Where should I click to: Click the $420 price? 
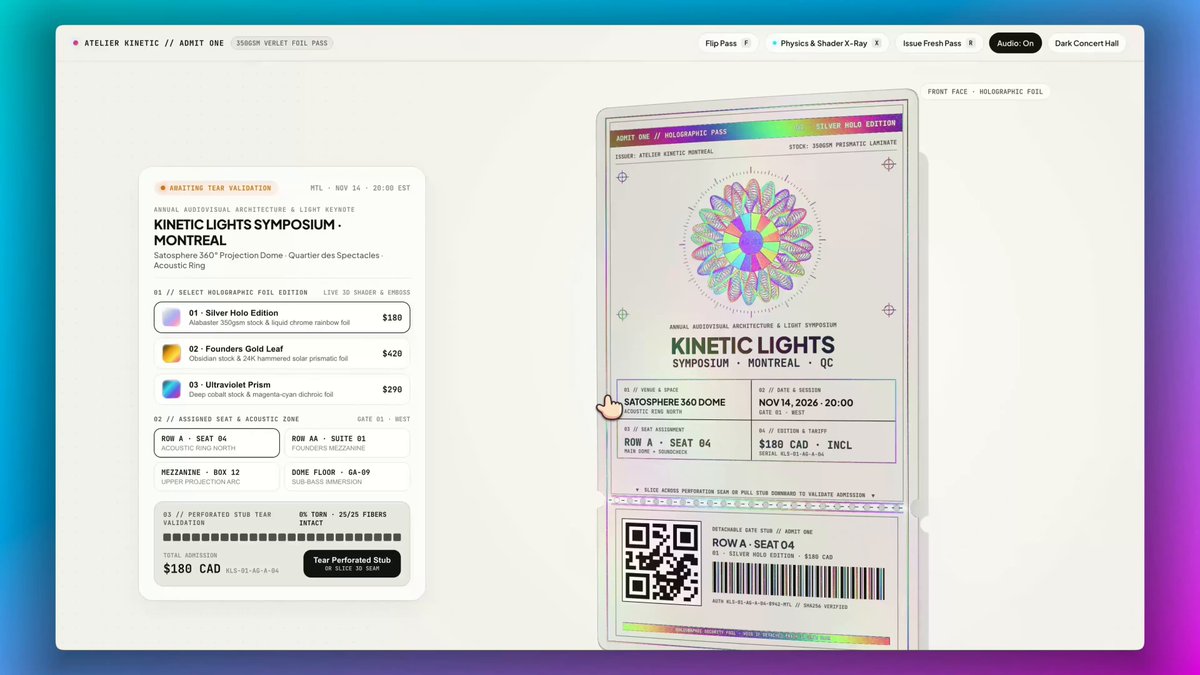392,353
